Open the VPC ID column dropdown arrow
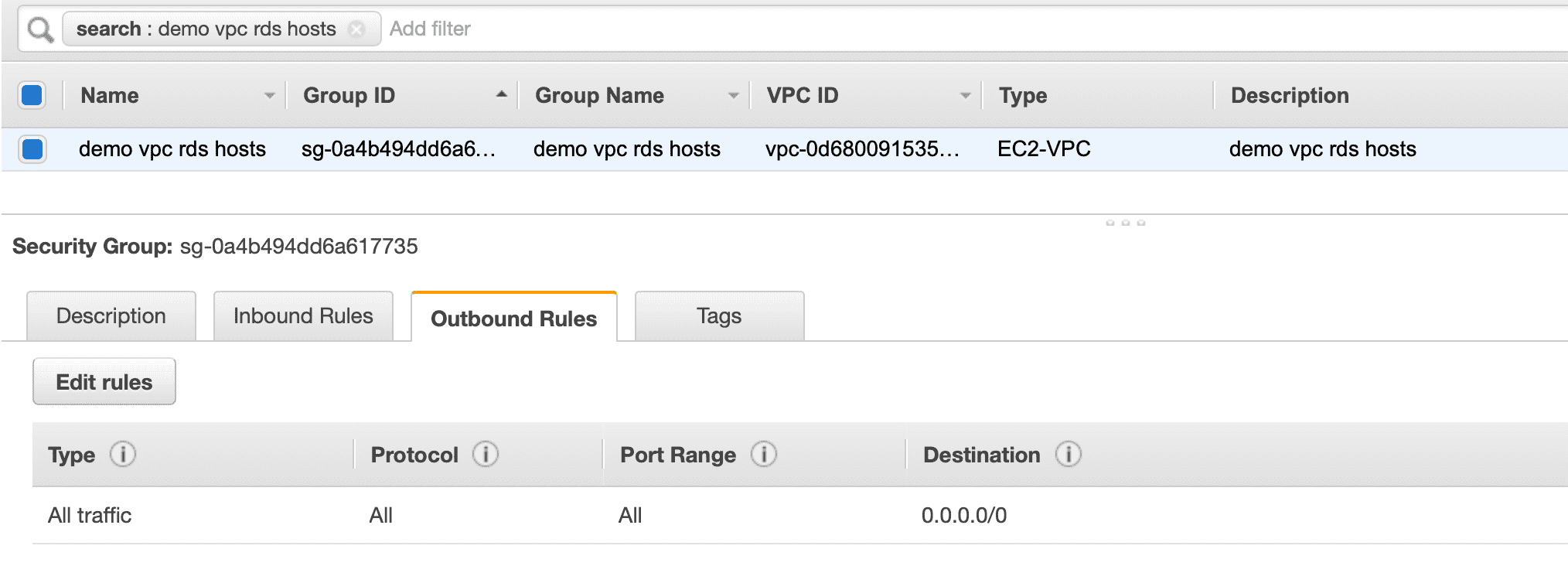The width and height of the screenshot is (1568, 566). 965,96
